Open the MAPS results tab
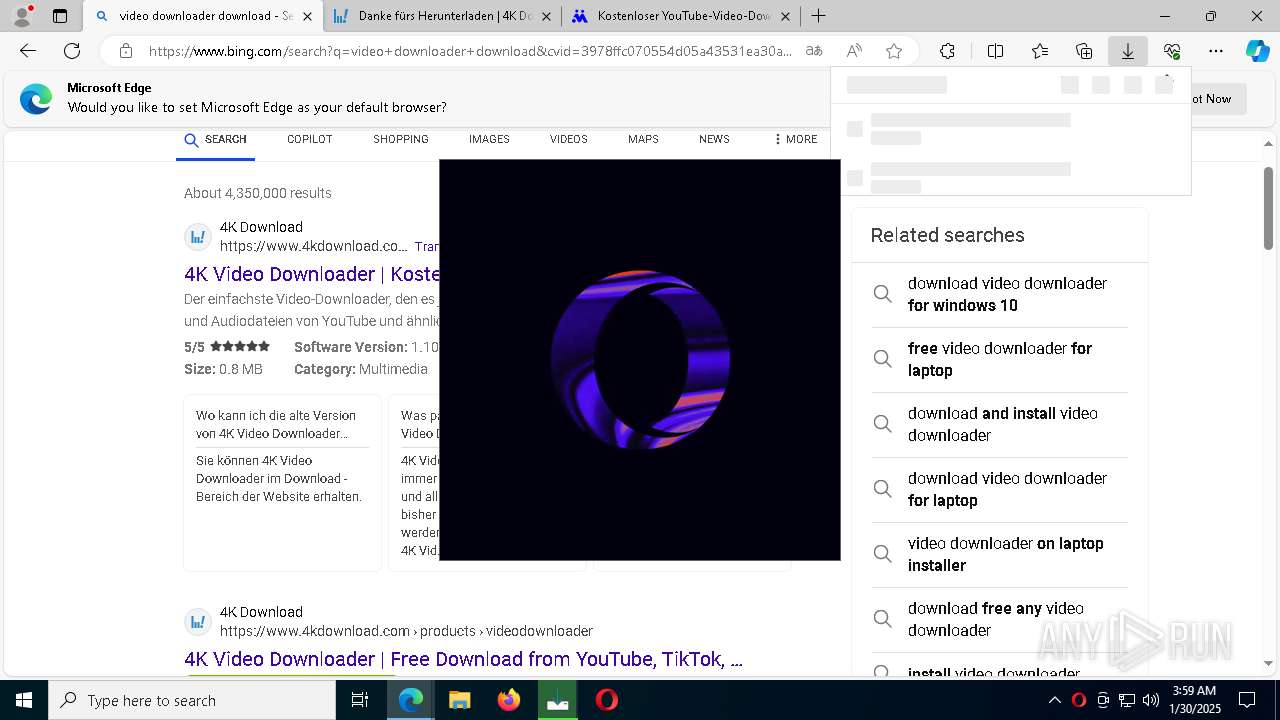The image size is (1280, 720). [643, 140]
